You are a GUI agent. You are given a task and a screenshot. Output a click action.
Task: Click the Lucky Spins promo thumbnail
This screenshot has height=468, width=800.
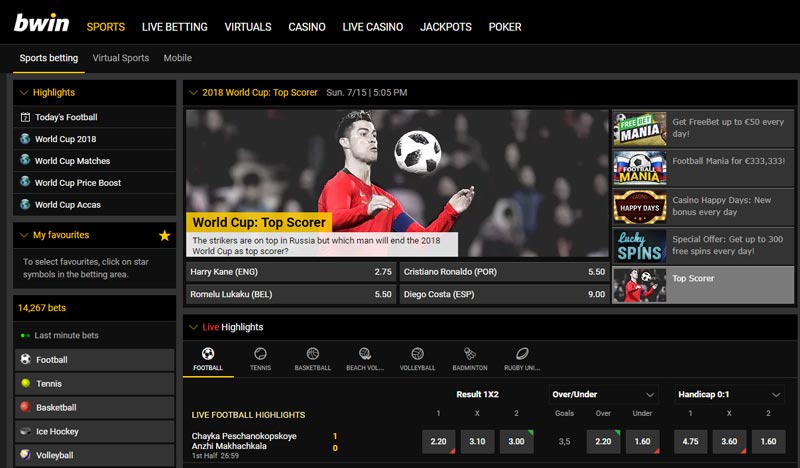[x=639, y=246]
